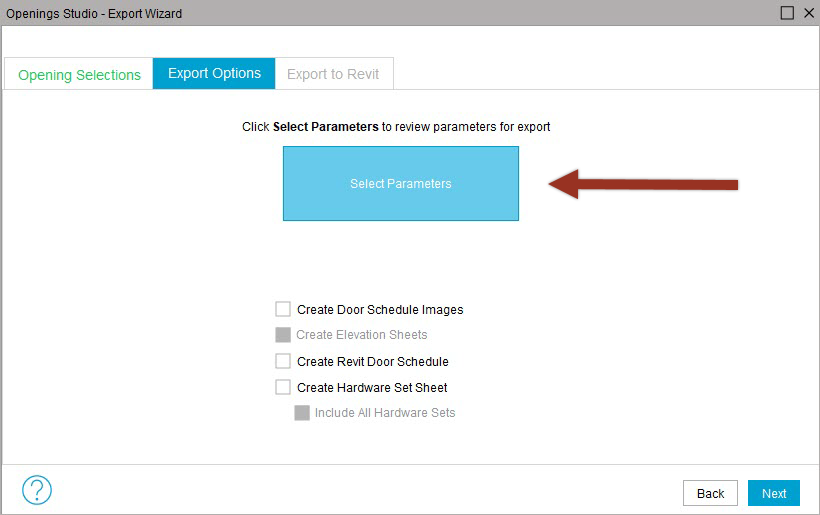820x515 pixels.
Task: Tick the Create Door Schedule Images checkbox
Action: [x=283, y=309]
